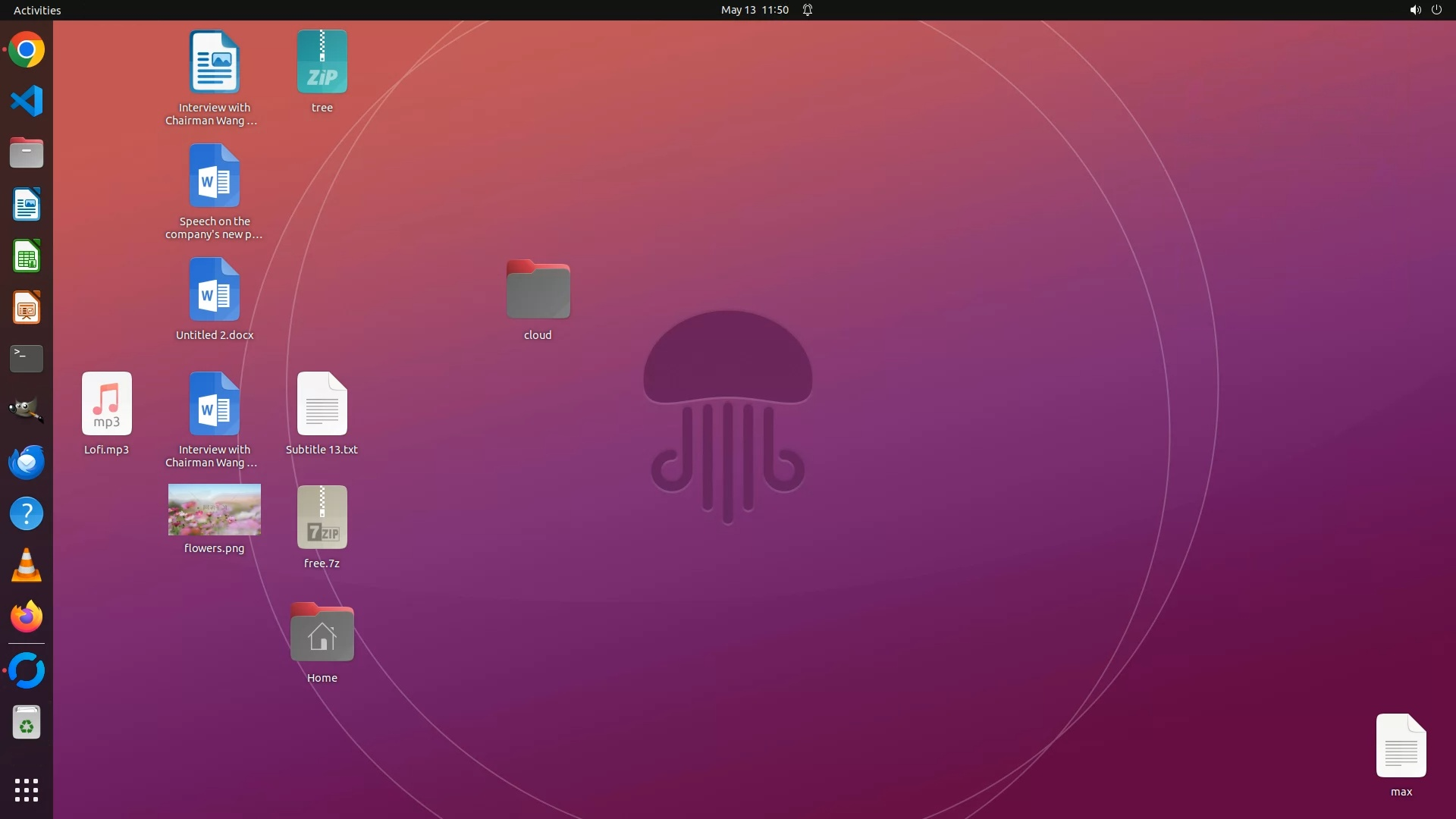Open system menu via power icon

1436,10
